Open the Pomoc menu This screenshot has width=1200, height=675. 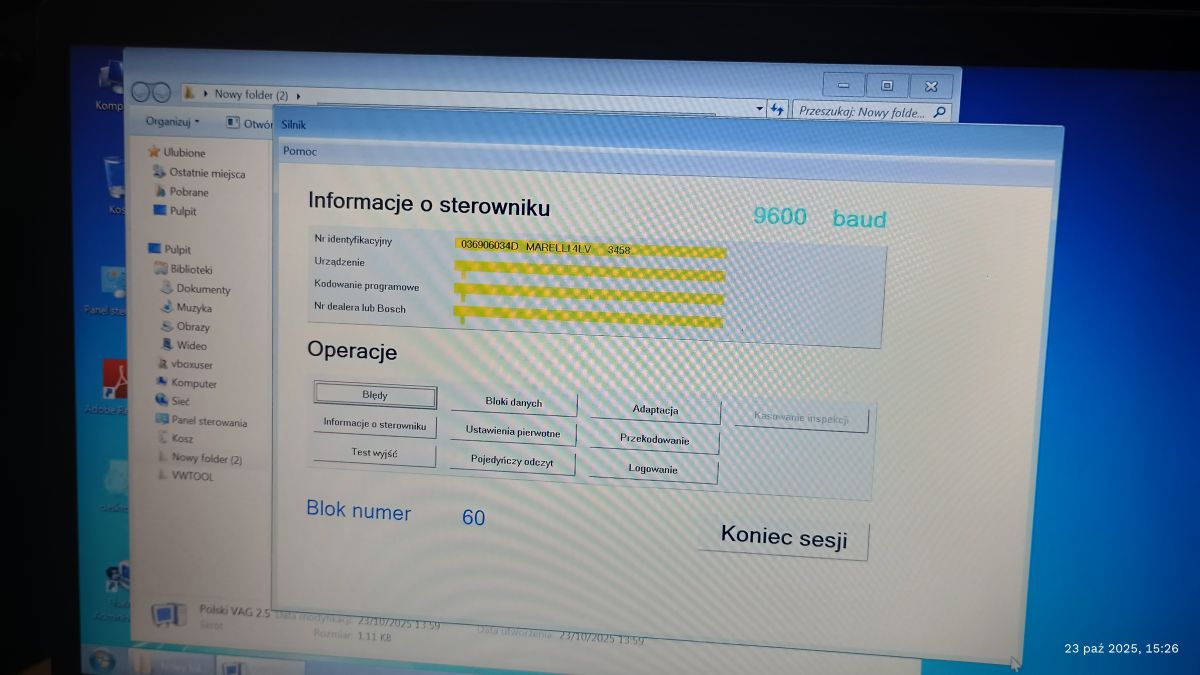pyautogui.click(x=300, y=151)
